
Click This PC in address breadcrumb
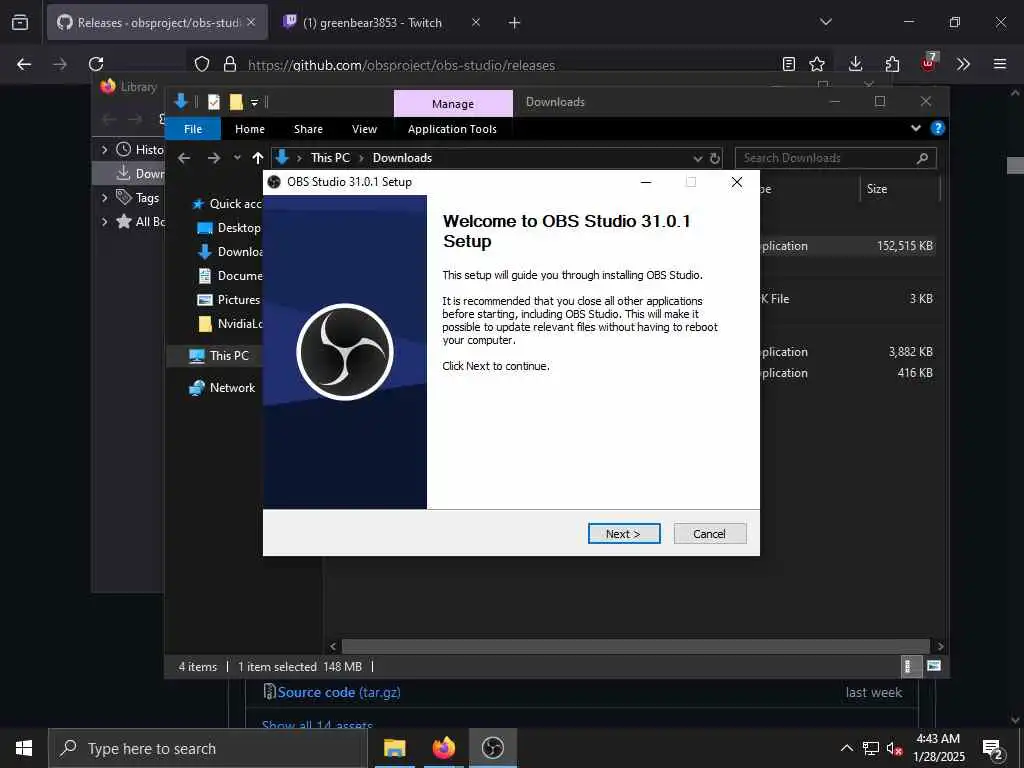[330, 157]
